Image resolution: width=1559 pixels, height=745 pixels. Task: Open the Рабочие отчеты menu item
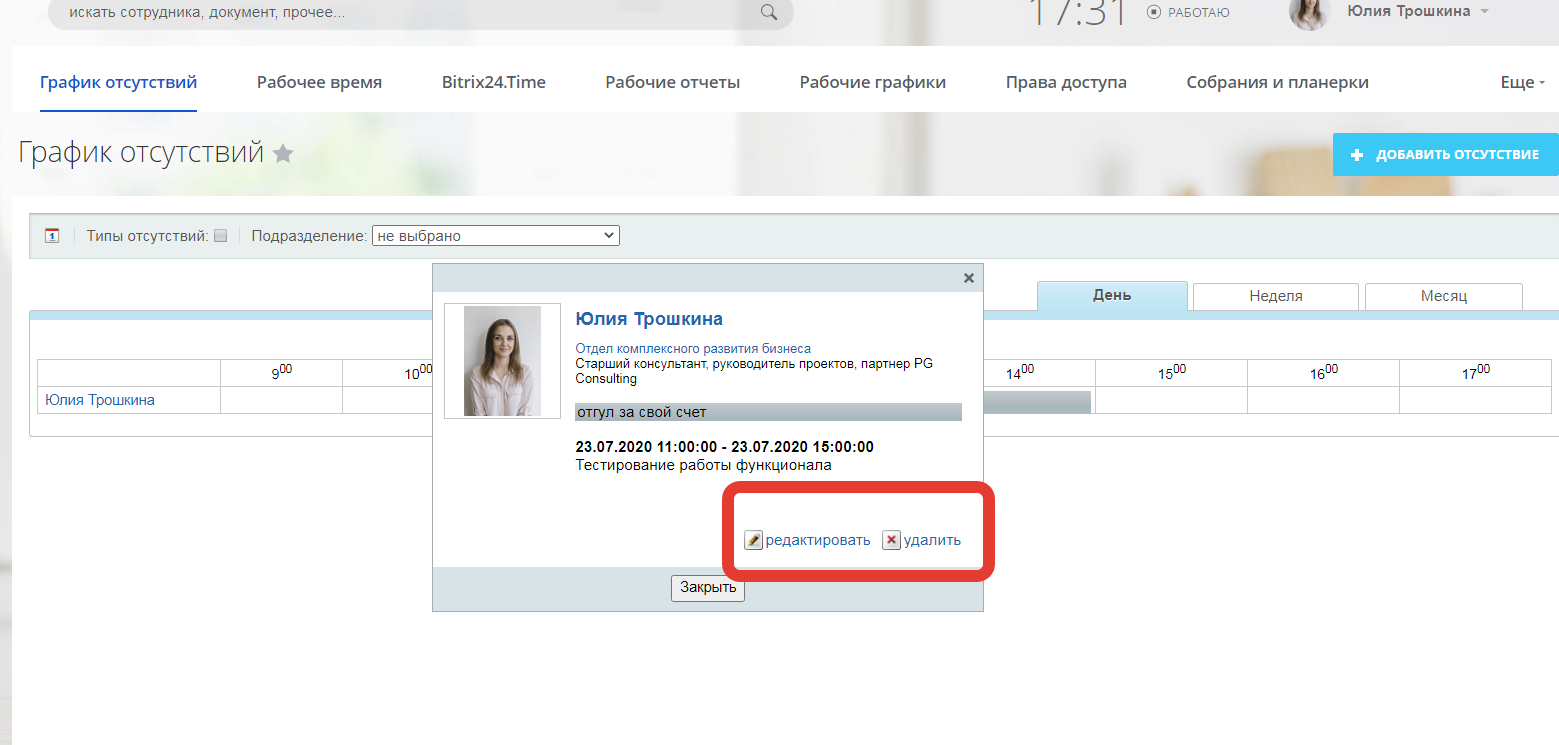tap(672, 83)
